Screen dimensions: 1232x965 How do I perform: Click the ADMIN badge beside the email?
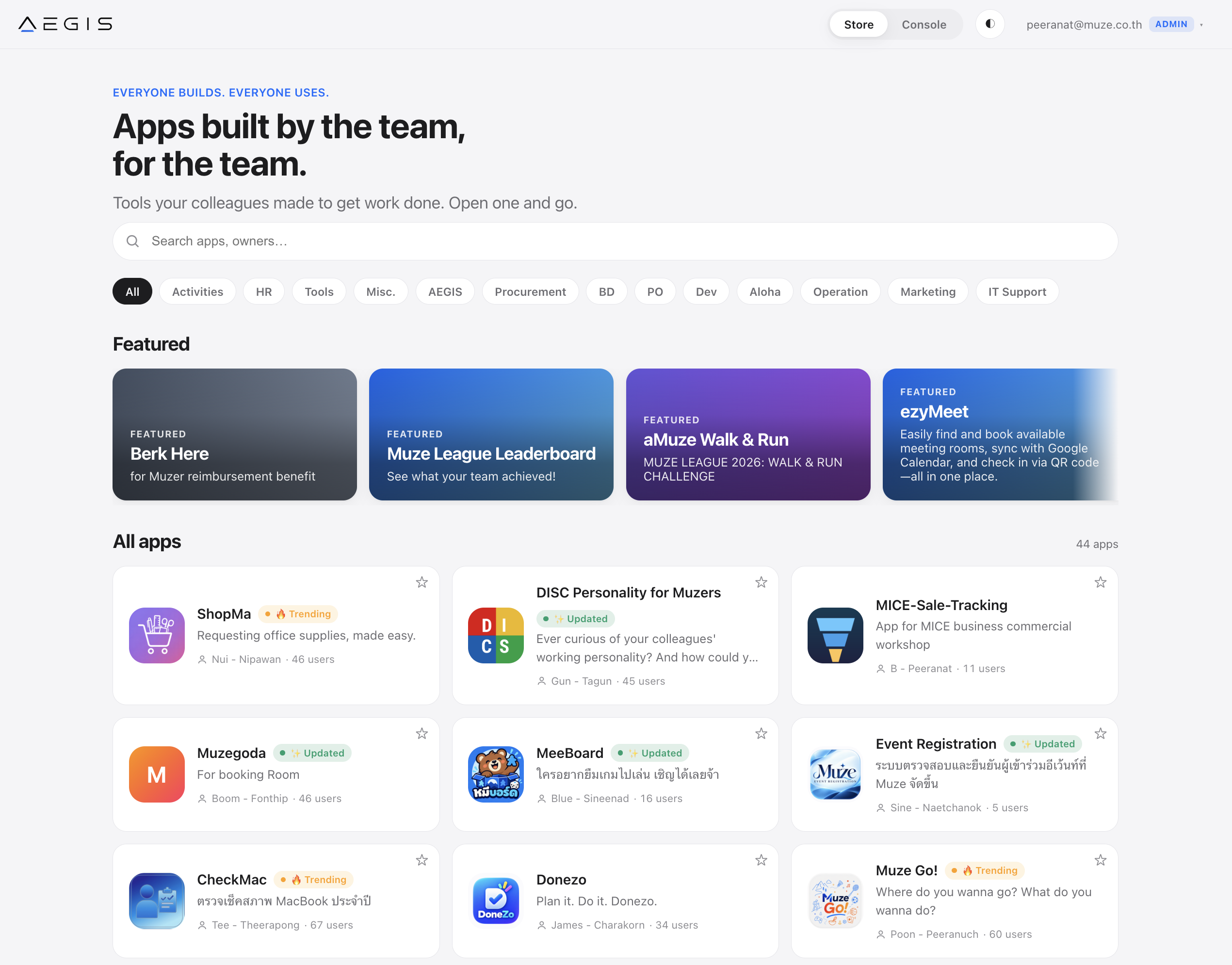[1170, 24]
